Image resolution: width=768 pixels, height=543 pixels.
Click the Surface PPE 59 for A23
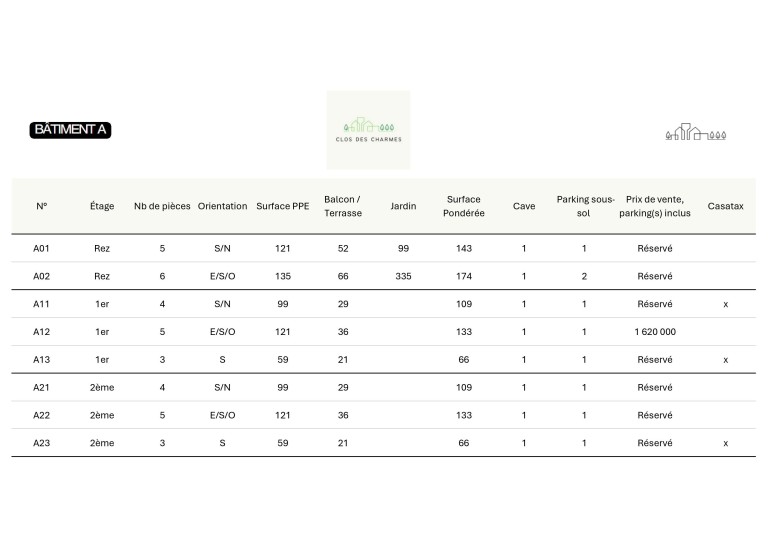click(283, 443)
